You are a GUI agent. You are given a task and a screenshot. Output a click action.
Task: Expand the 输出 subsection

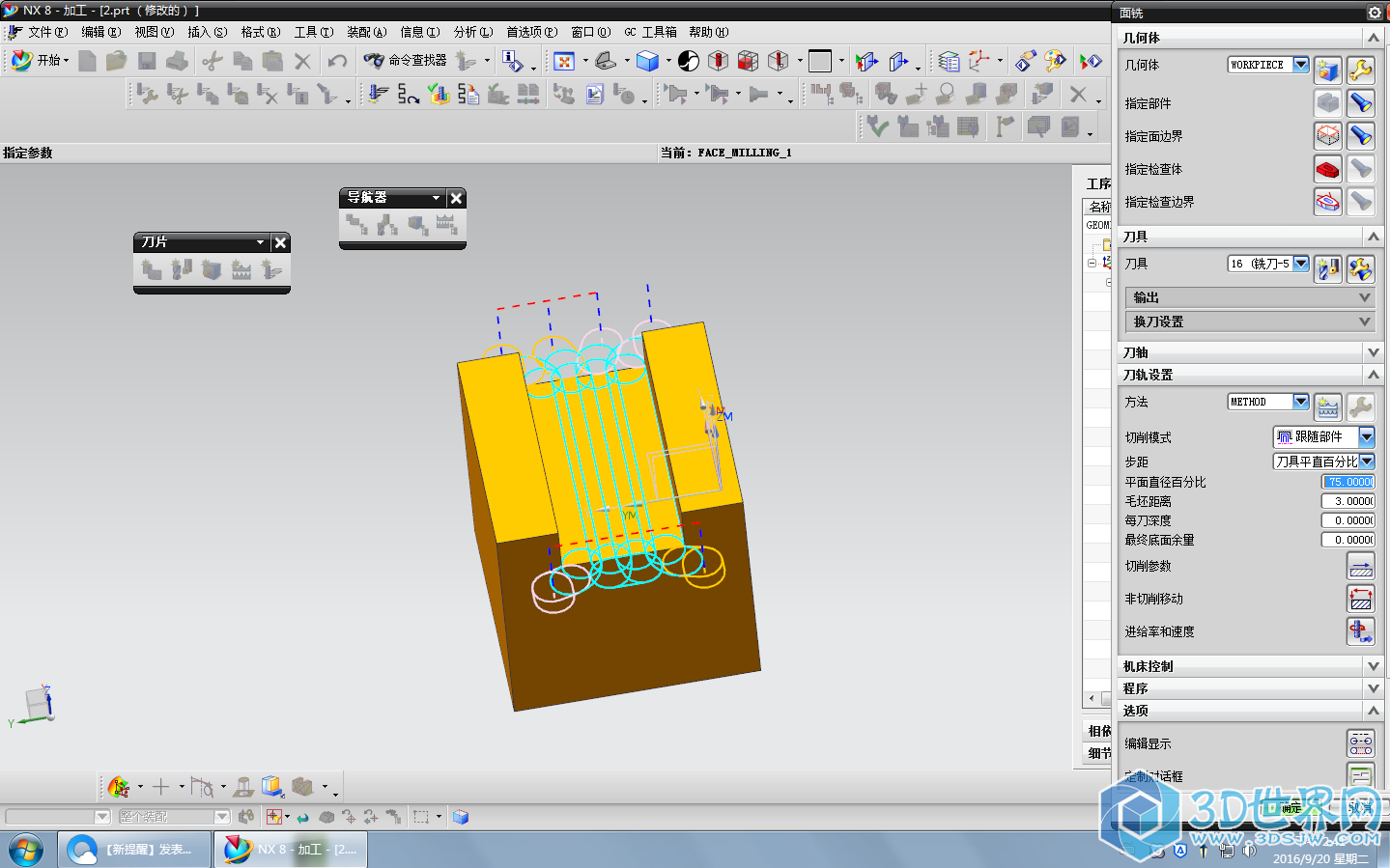(x=1250, y=297)
